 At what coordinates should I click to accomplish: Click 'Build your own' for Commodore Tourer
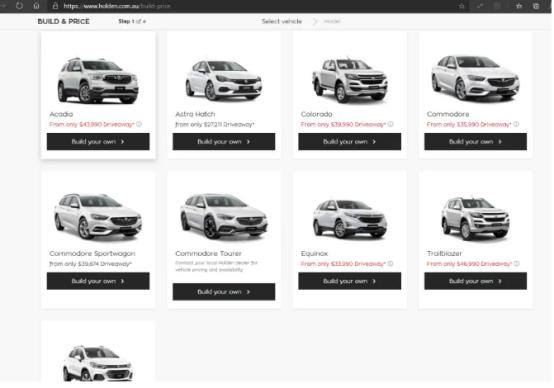coord(224,292)
